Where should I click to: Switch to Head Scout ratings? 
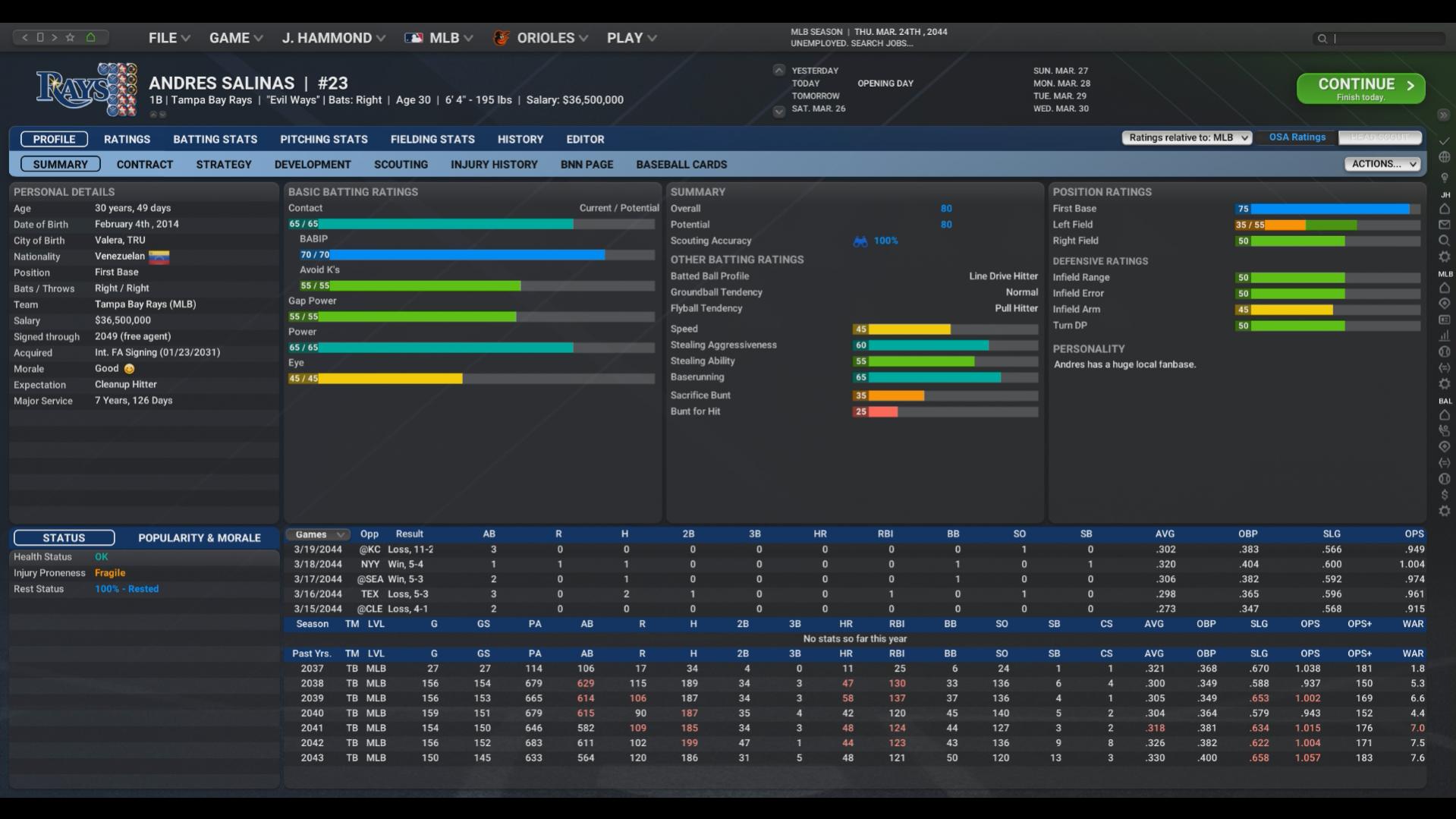[x=1379, y=137]
